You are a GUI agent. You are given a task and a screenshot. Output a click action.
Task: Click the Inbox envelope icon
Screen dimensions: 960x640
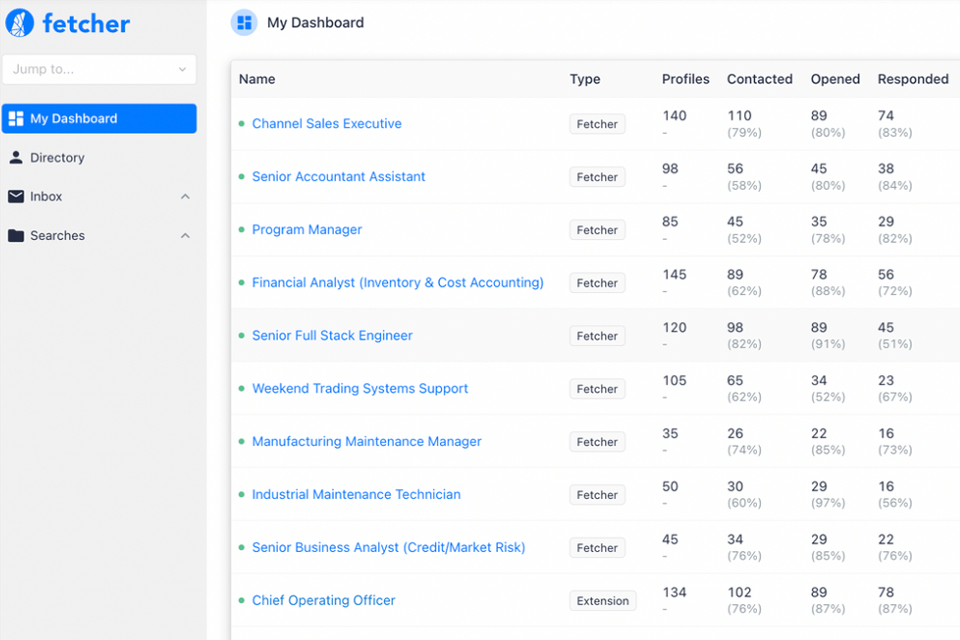(x=16, y=197)
